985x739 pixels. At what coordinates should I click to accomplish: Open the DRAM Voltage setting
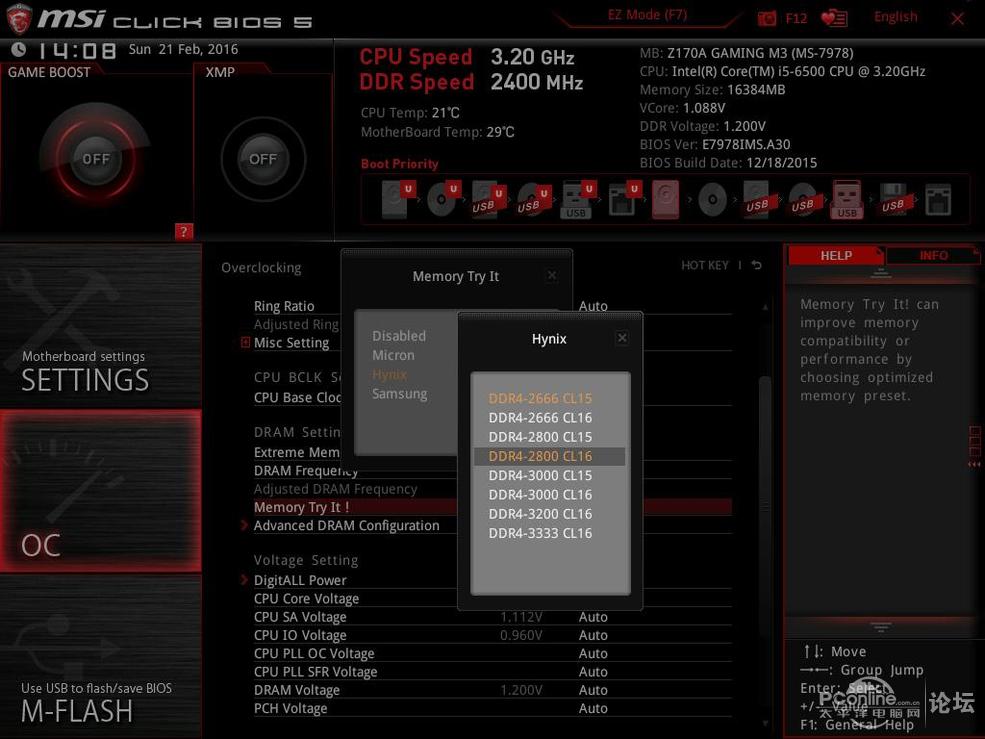492,690
